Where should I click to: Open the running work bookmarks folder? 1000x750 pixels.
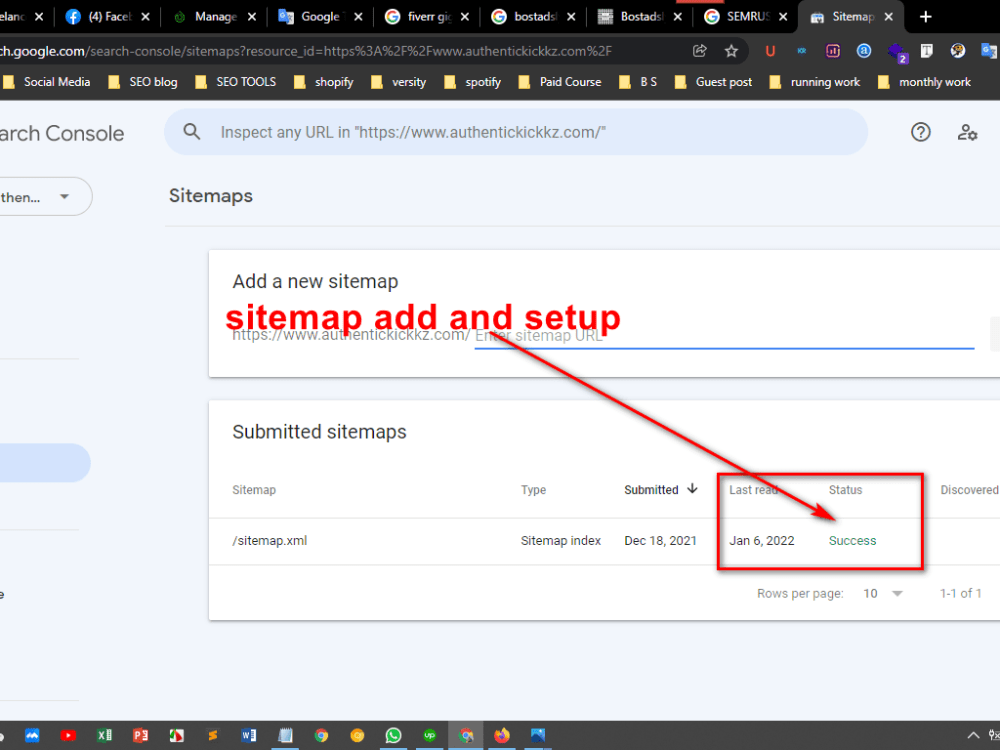coord(815,82)
